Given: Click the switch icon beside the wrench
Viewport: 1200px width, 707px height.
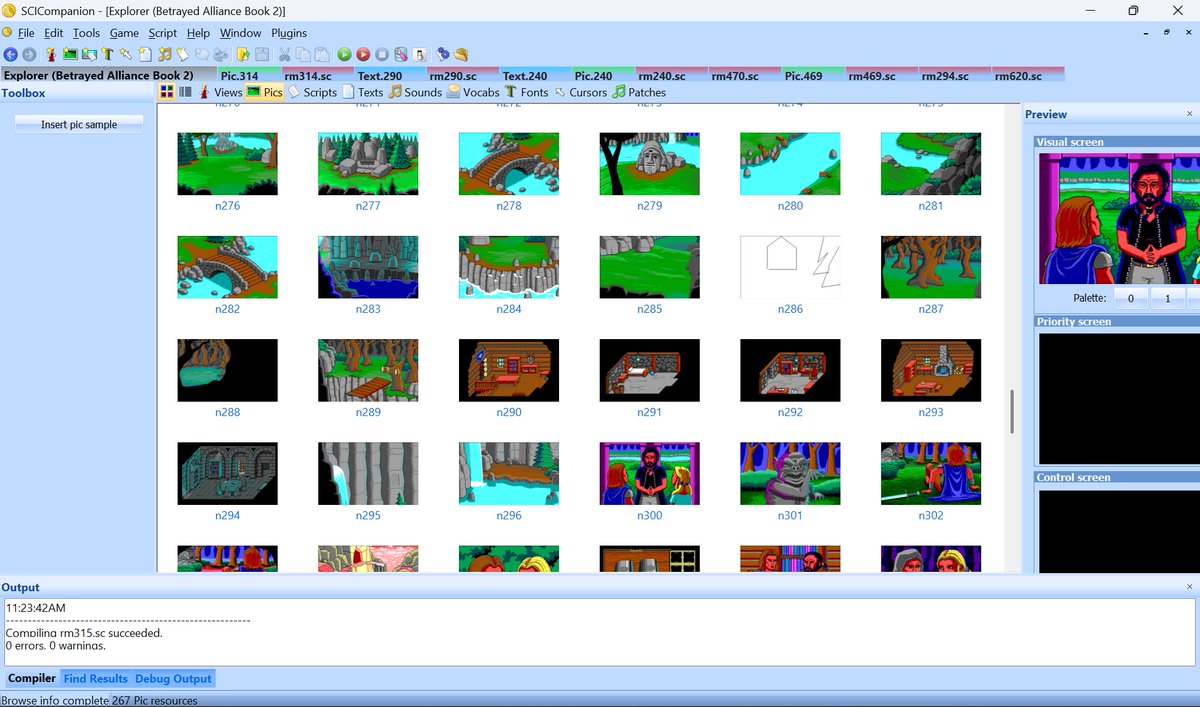Looking at the screenshot, I should pyautogui.click(x=420, y=54).
